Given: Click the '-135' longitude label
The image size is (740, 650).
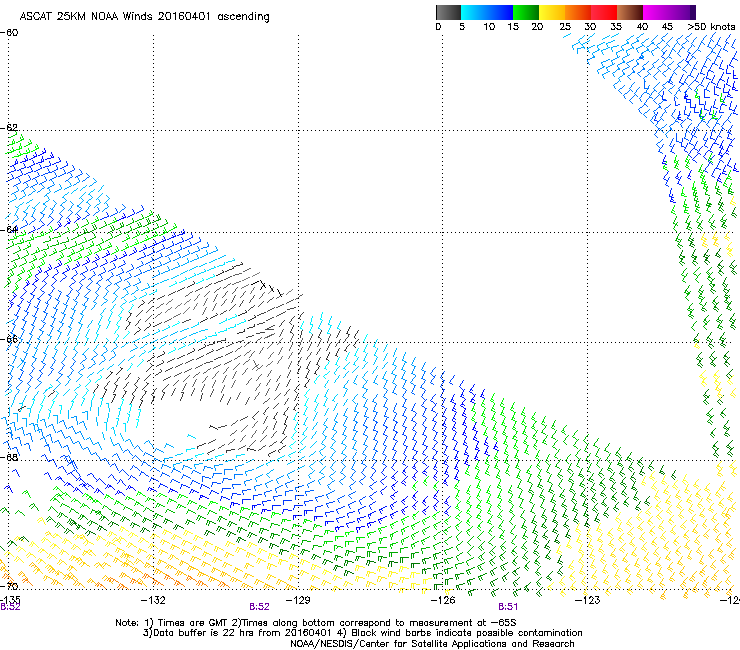Looking at the screenshot, I should pos(10,600).
